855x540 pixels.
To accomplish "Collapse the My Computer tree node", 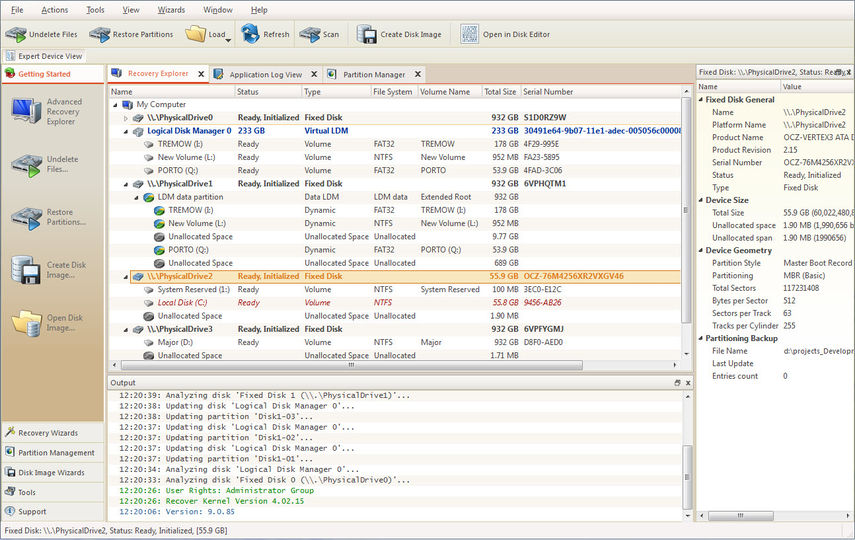I will point(114,104).
